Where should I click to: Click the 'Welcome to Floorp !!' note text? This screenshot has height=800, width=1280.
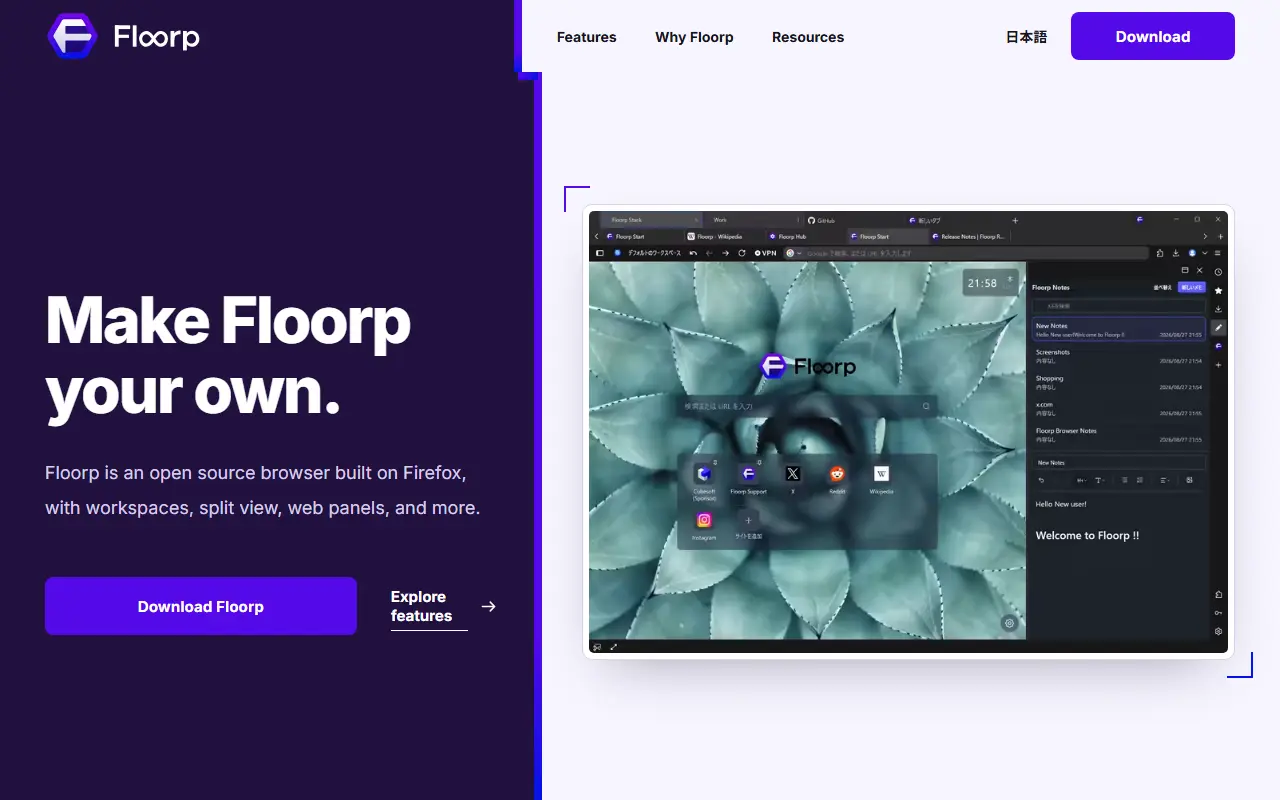coord(1087,535)
